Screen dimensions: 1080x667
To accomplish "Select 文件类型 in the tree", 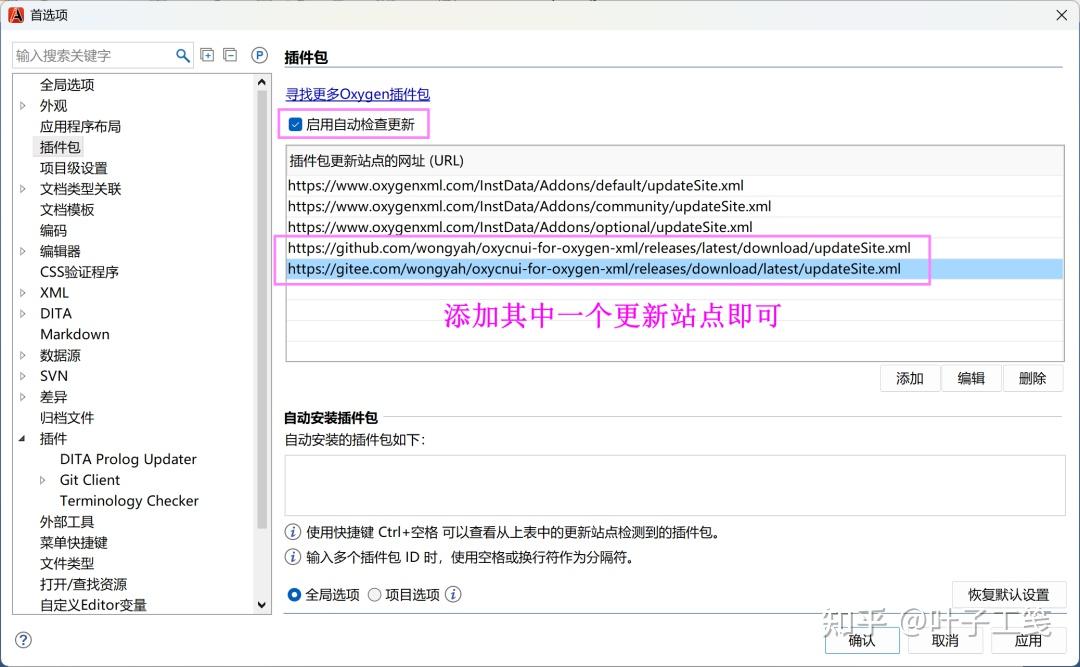I will [x=67, y=564].
